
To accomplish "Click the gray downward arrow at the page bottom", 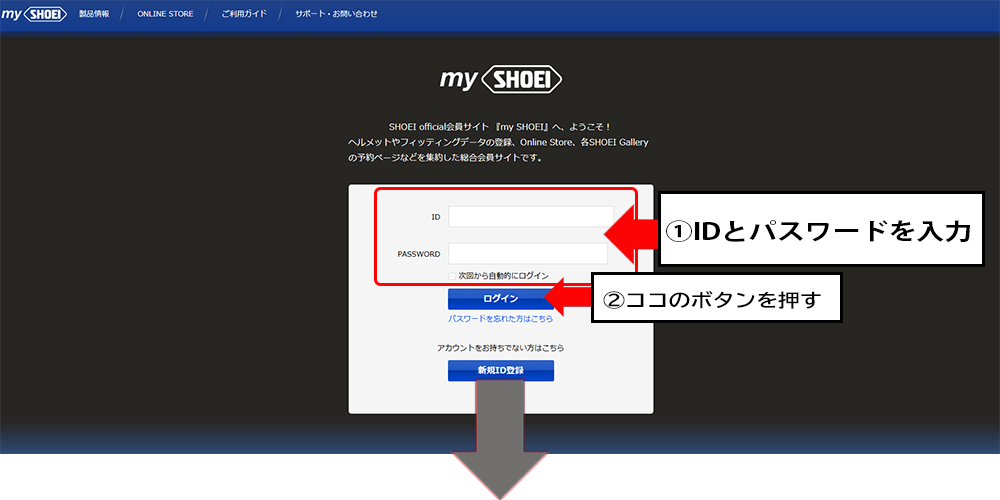I will [x=500, y=440].
